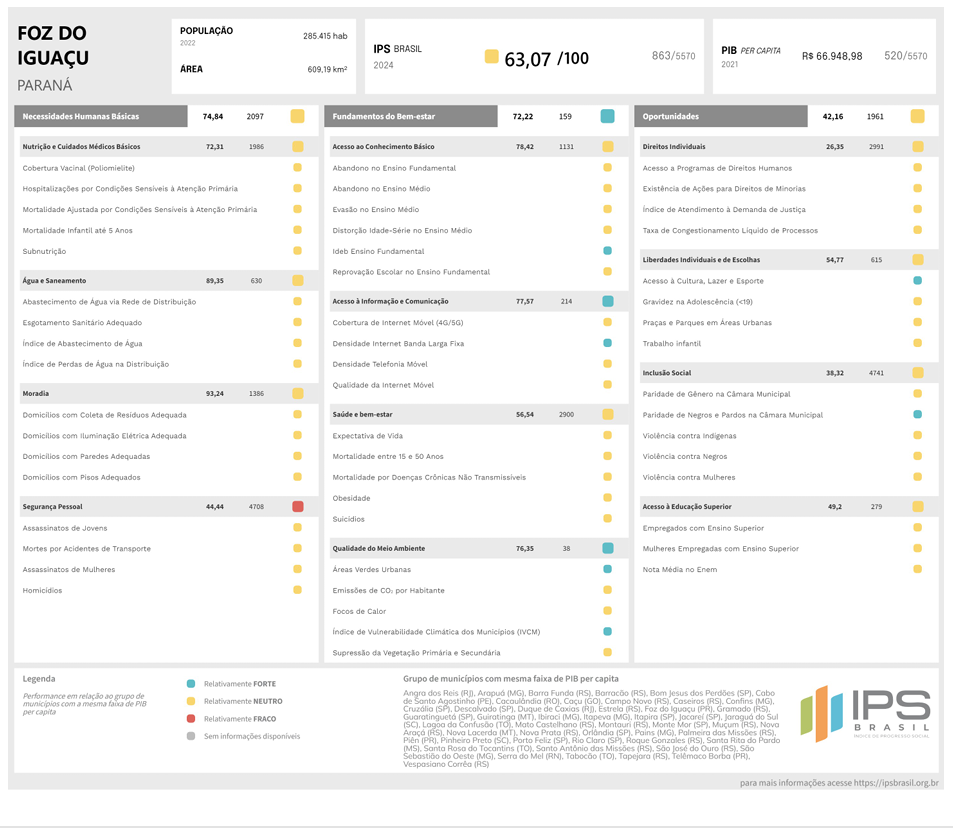Screen dimensions: 953x828
Task: Click the blue Qualidade do Meio Ambiente indicator
Action: (x=608, y=548)
